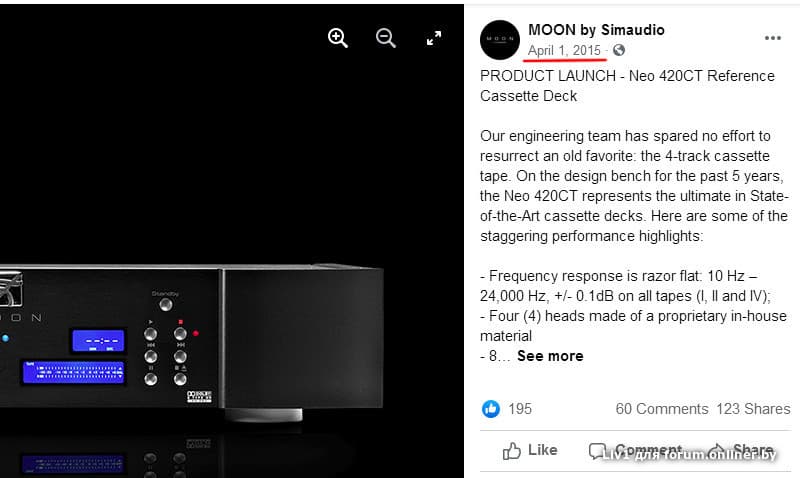Show who reacted: the 195 count
The height and width of the screenshot is (478, 800).
point(520,409)
